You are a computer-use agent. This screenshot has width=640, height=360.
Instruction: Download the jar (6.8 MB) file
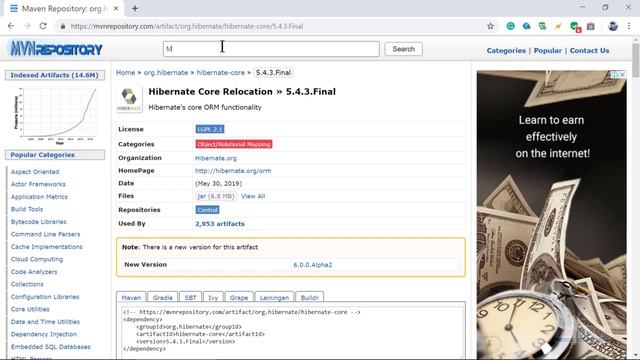click(216, 196)
